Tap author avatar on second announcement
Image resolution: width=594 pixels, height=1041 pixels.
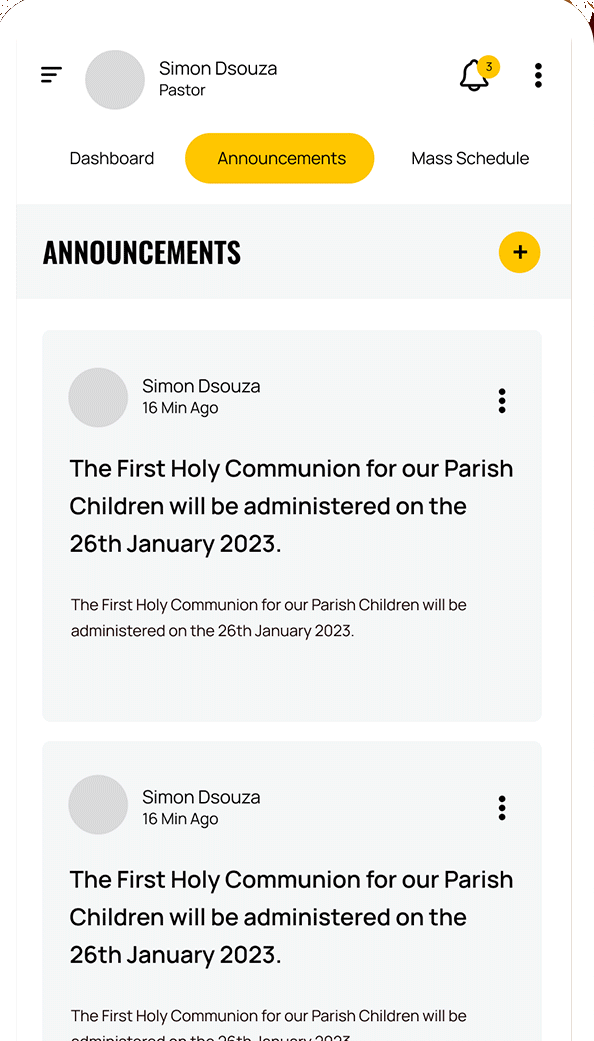[98, 805]
